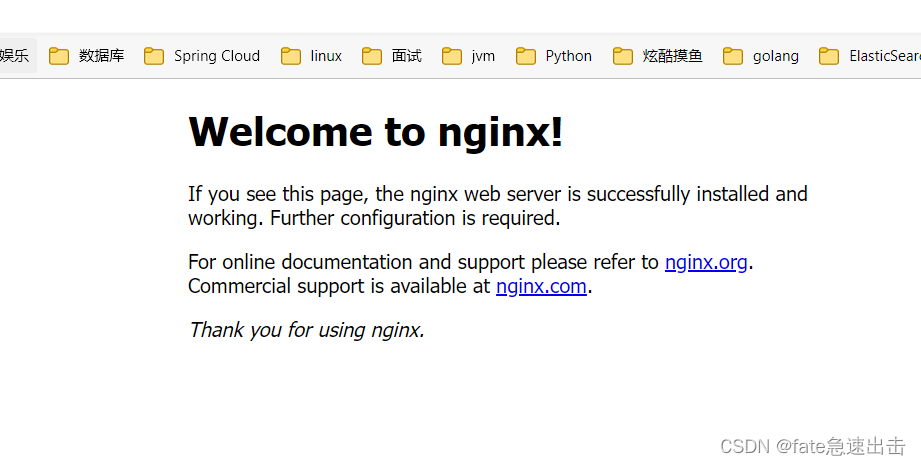
Task: Open the Spring Cloud bookmark folder
Action: pos(202,56)
